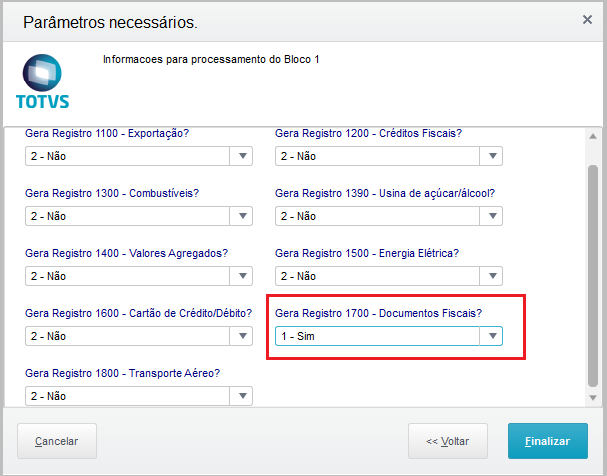The width and height of the screenshot is (607, 476).
Task: Open Registro 1100 Exportação dropdown arrow
Action: (x=242, y=156)
